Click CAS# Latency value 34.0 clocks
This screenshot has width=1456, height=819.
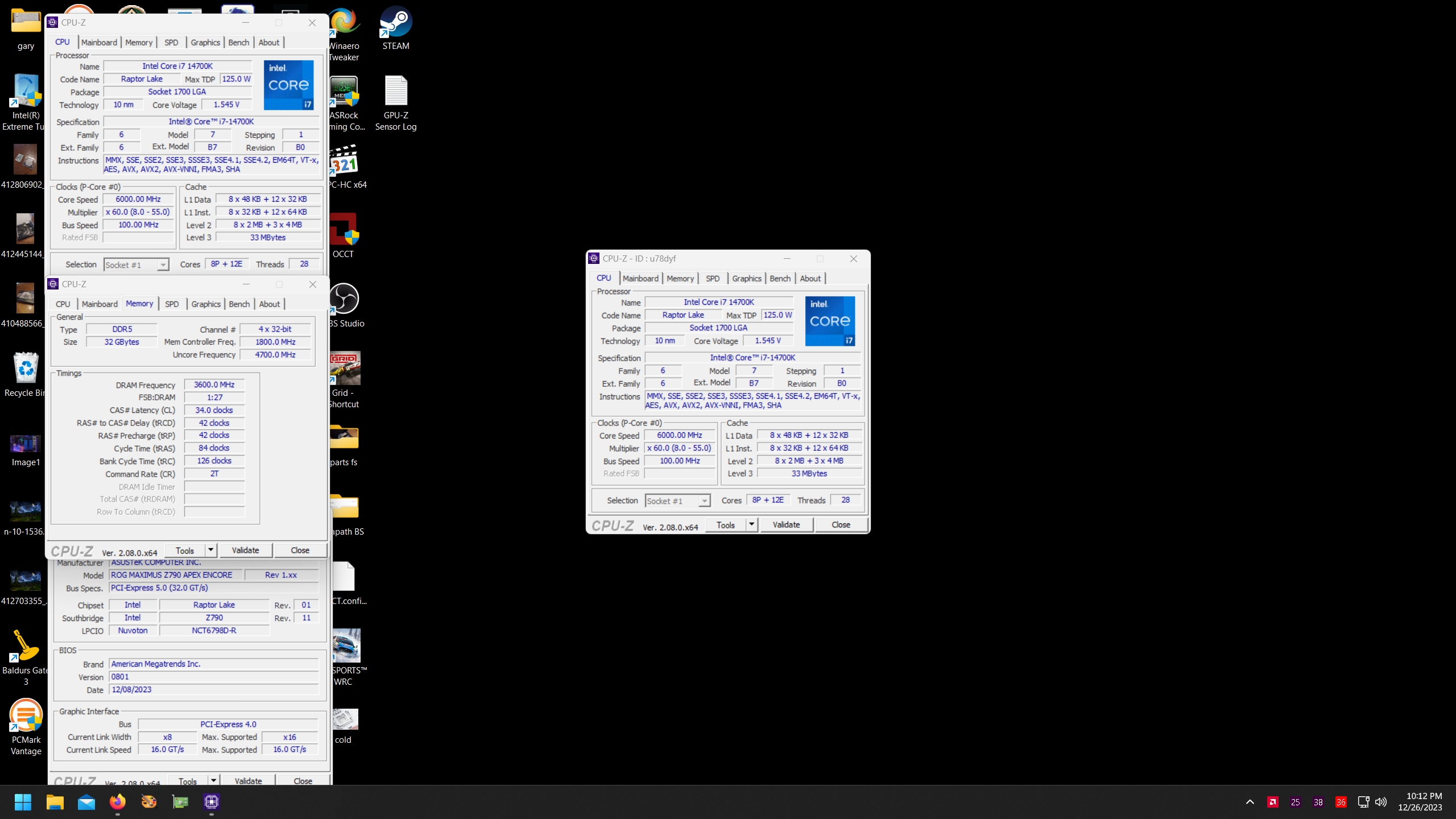point(214,410)
